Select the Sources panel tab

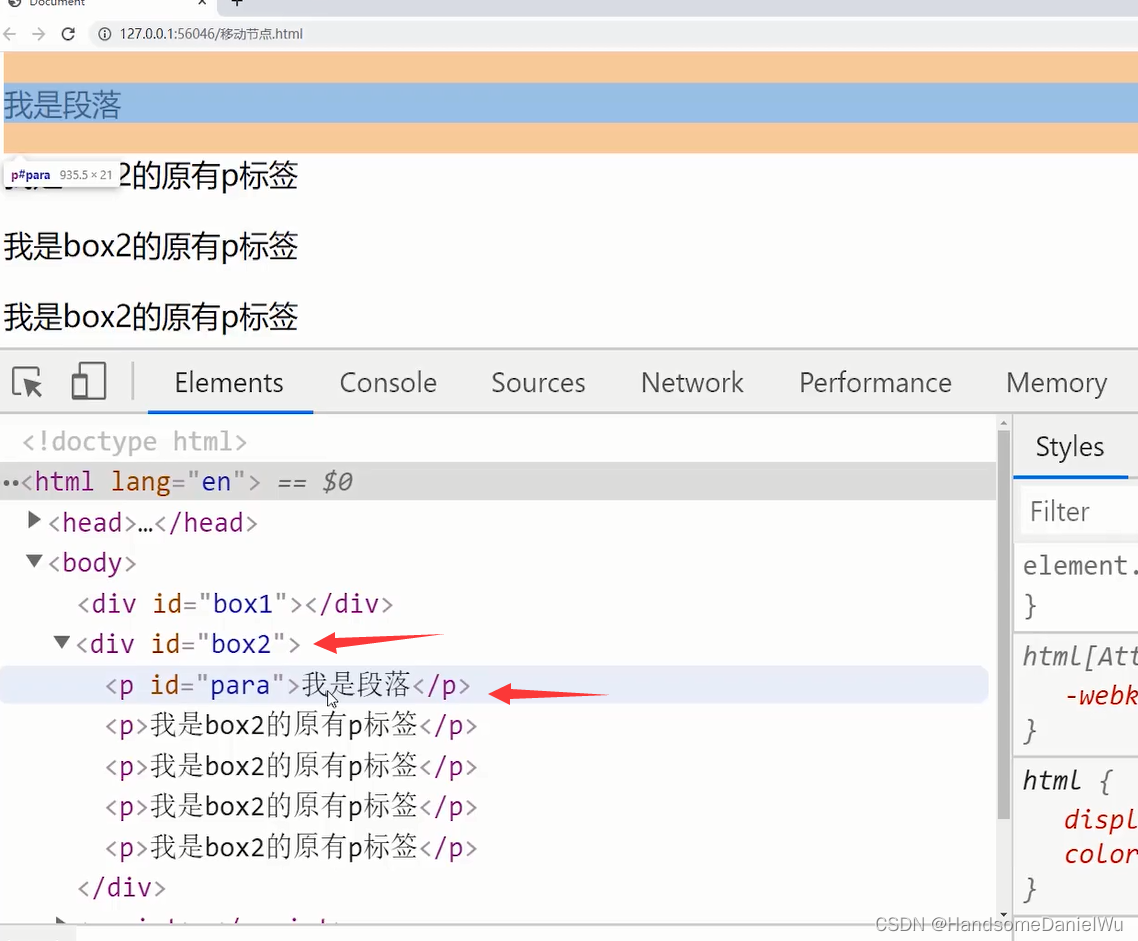tap(538, 382)
